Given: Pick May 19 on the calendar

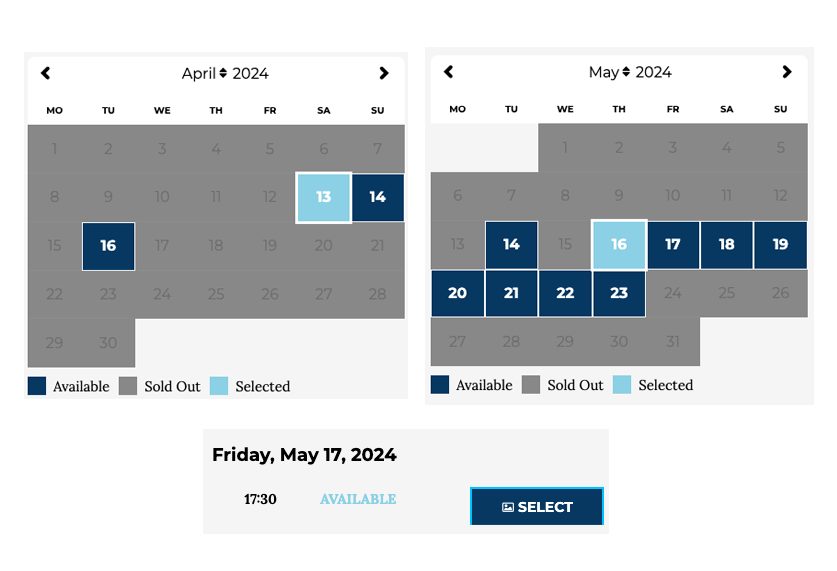Looking at the screenshot, I should (x=780, y=244).
